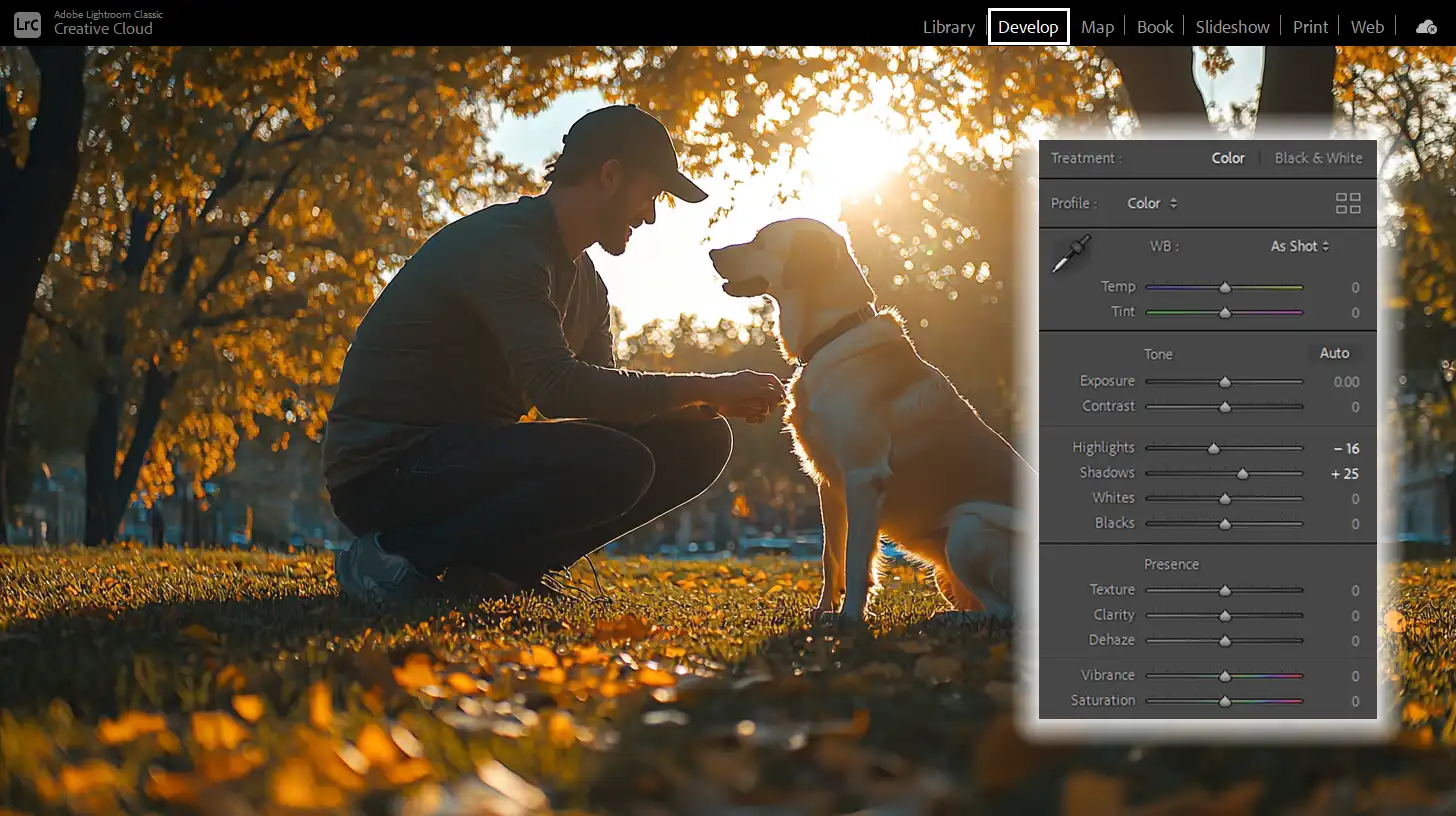
Task: Click the Whites value field
Action: 1355,499
